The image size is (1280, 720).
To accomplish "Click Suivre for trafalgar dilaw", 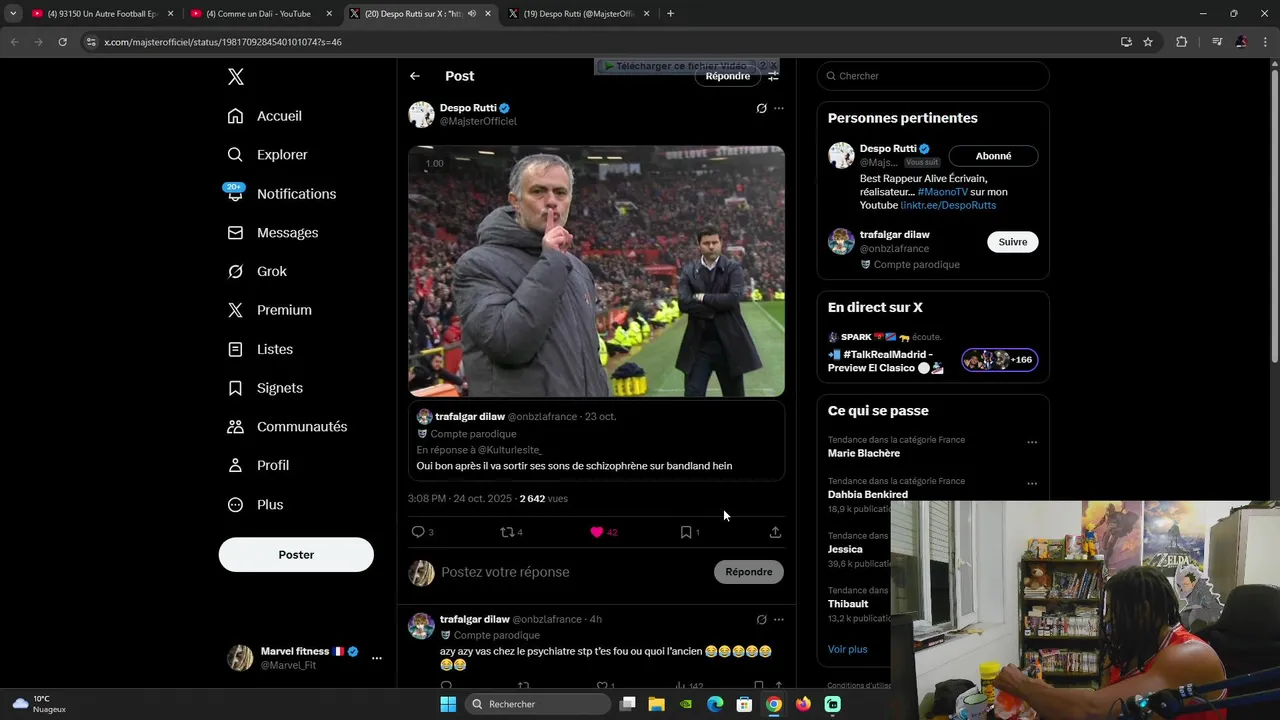I will 1013,242.
